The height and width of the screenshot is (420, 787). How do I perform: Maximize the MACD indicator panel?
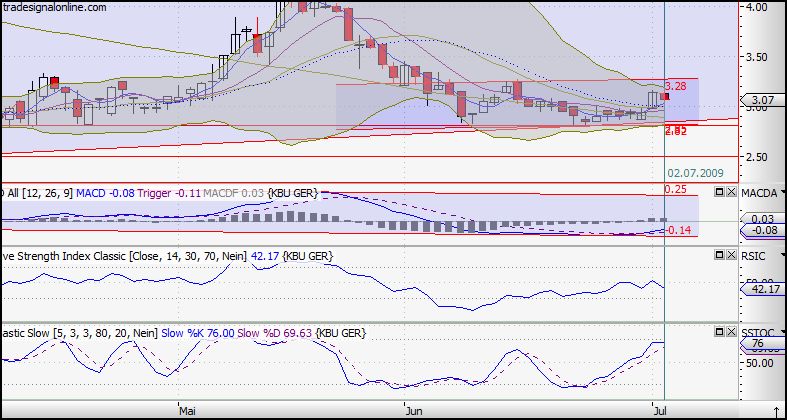(x=718, y=192)
